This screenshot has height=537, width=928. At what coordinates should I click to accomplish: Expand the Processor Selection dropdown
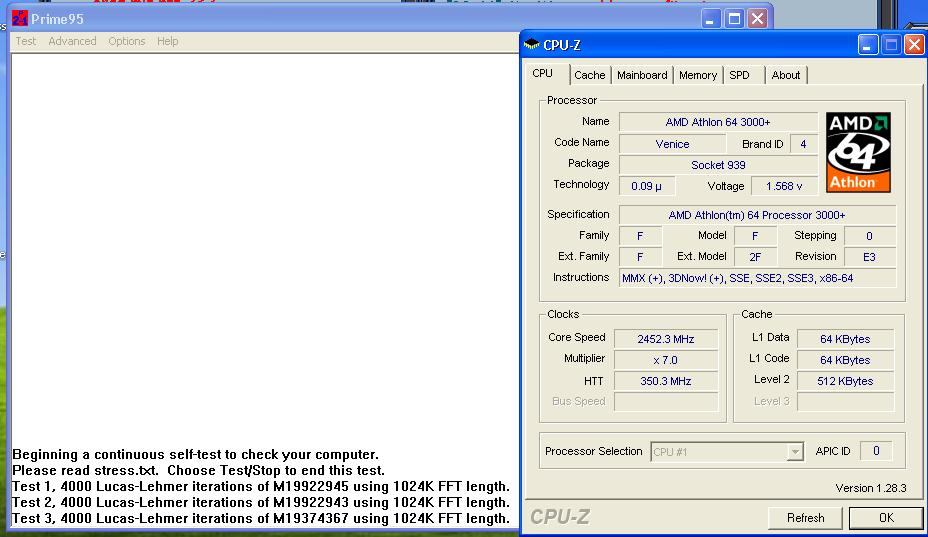795,452
